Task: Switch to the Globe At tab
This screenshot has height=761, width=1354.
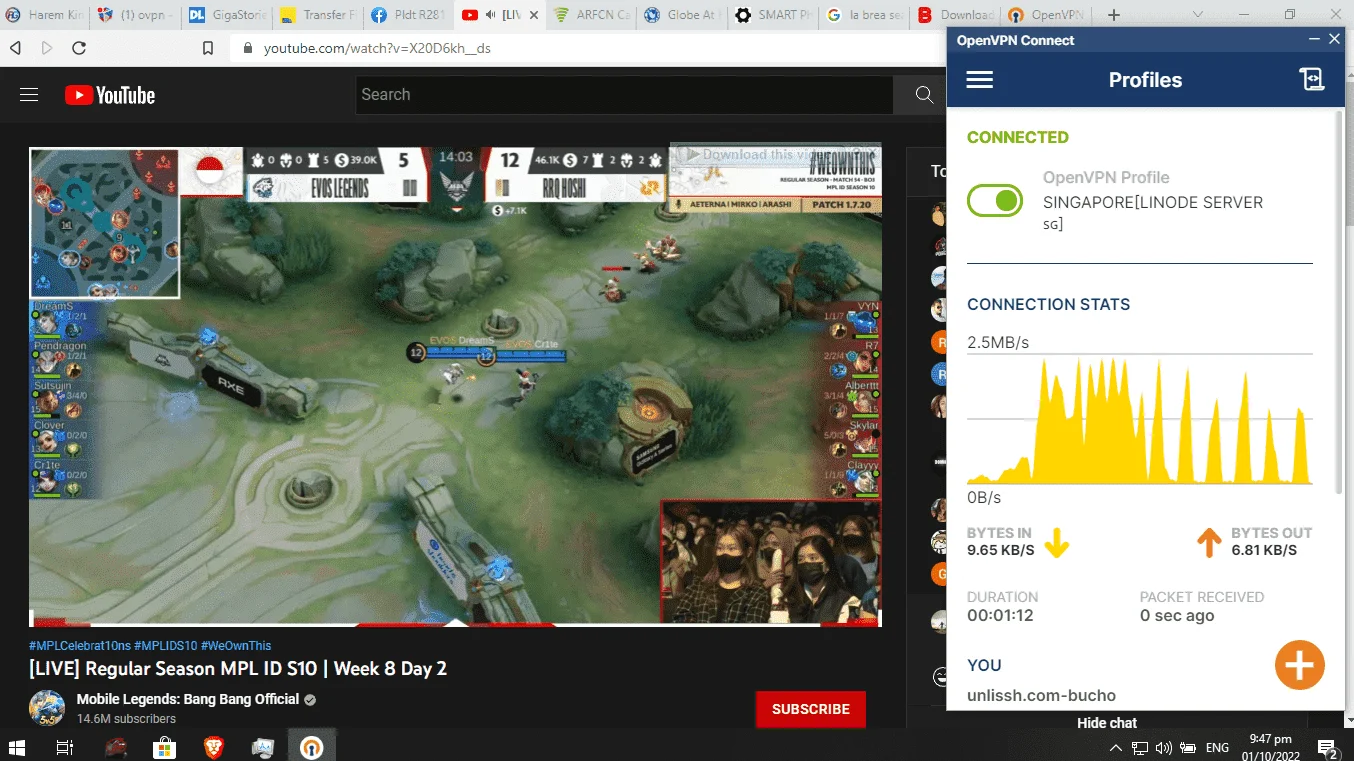Action: click(x=680, y=15)
